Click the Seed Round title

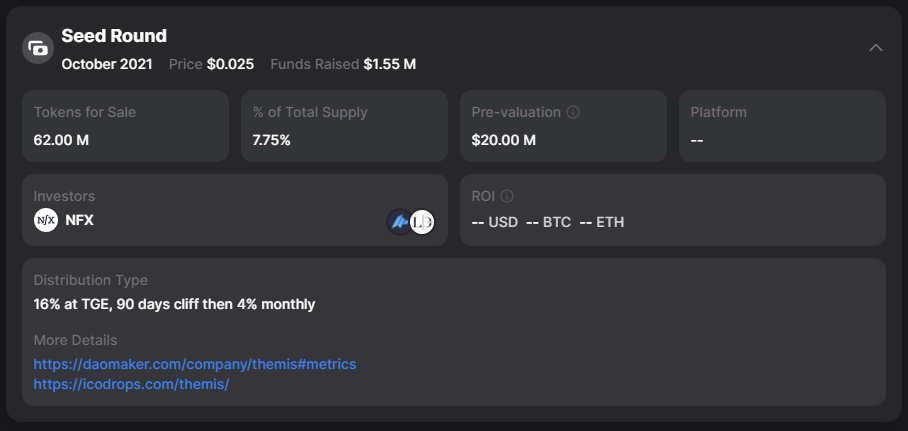(114, 36)
